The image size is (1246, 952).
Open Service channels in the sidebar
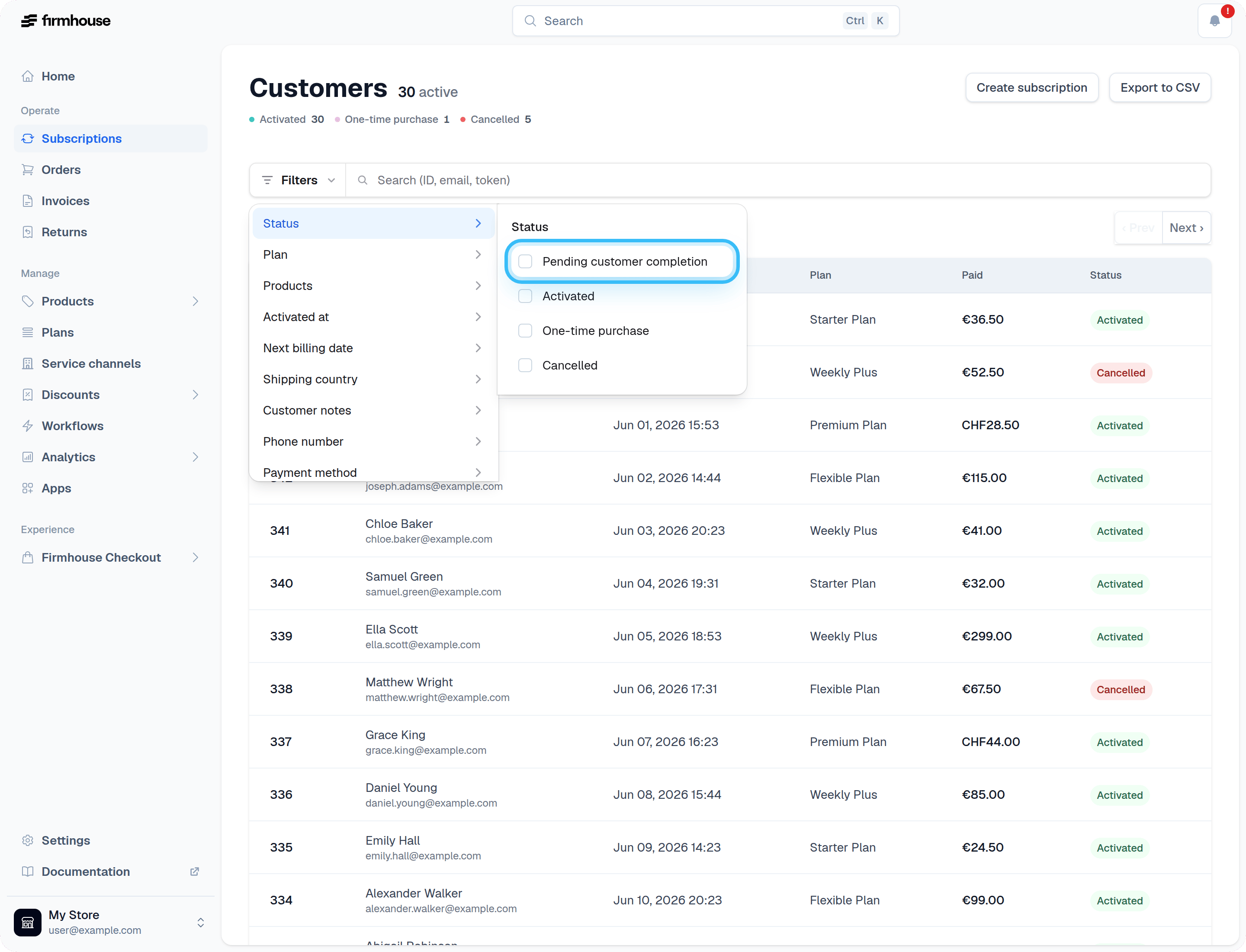[110, 363]
